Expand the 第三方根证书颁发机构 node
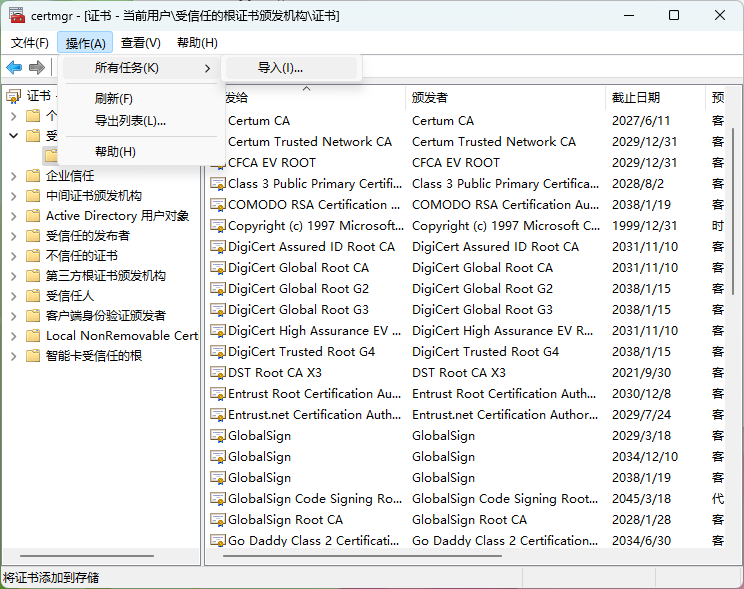 pyautogui.click(x=13, y=276)
